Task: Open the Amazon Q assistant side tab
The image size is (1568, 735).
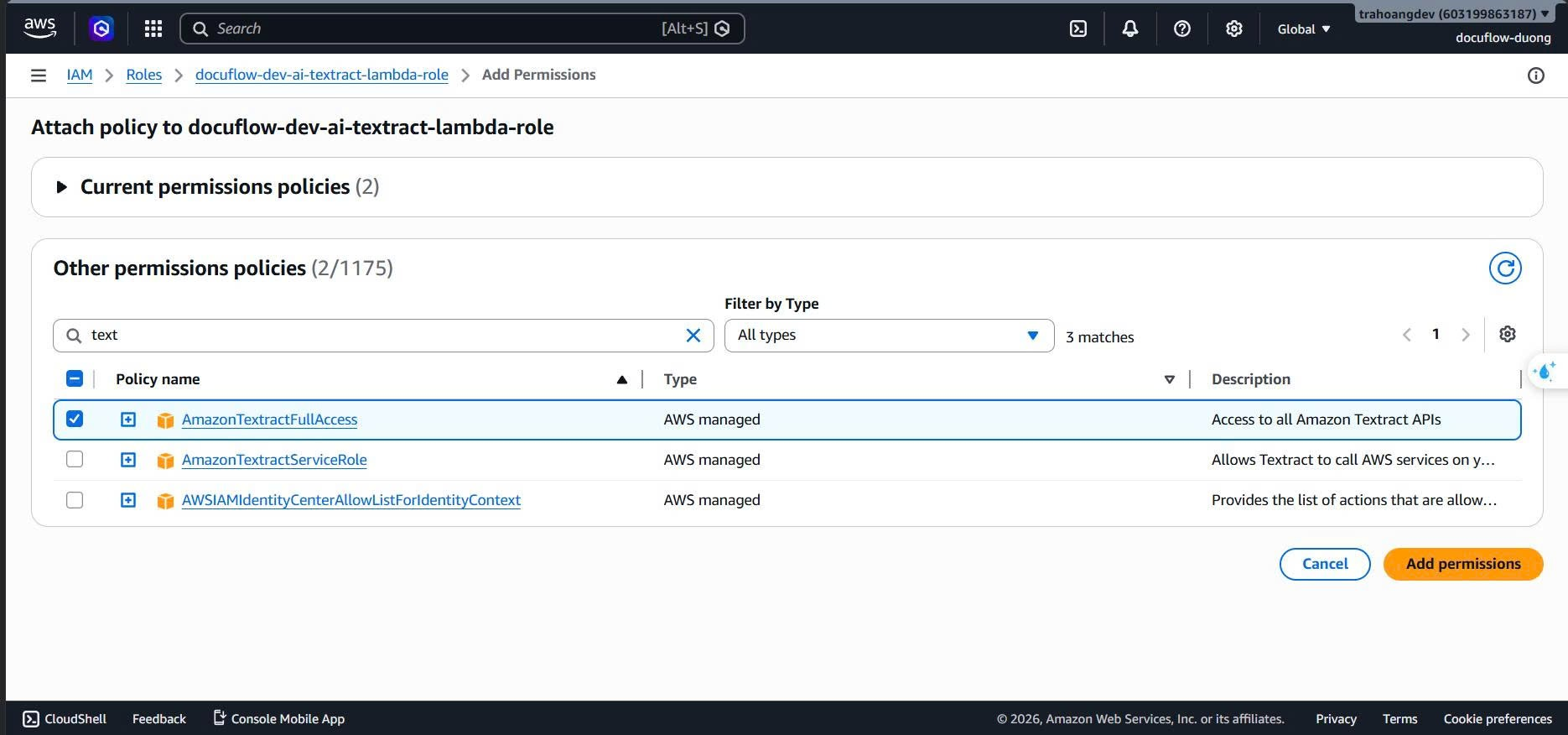Action: coord(1545,371)
